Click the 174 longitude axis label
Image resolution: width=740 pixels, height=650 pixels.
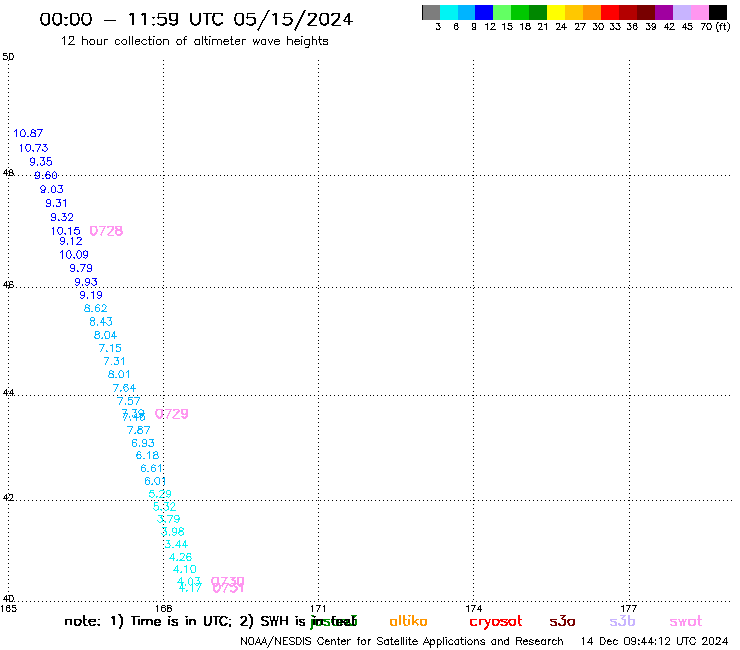click(x=473, y=609)
